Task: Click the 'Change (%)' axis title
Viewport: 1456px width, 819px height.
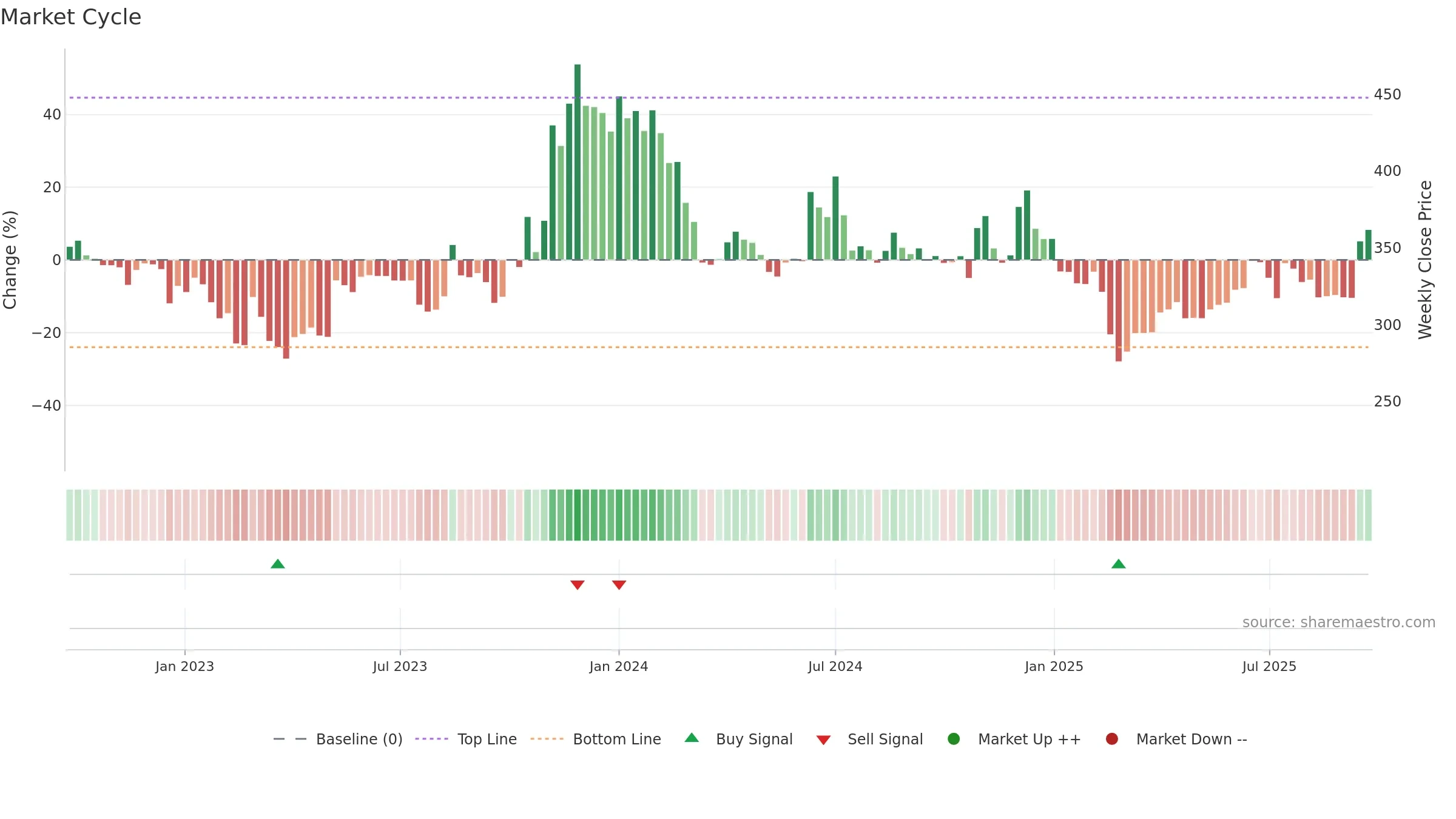Action: (10, 260)
